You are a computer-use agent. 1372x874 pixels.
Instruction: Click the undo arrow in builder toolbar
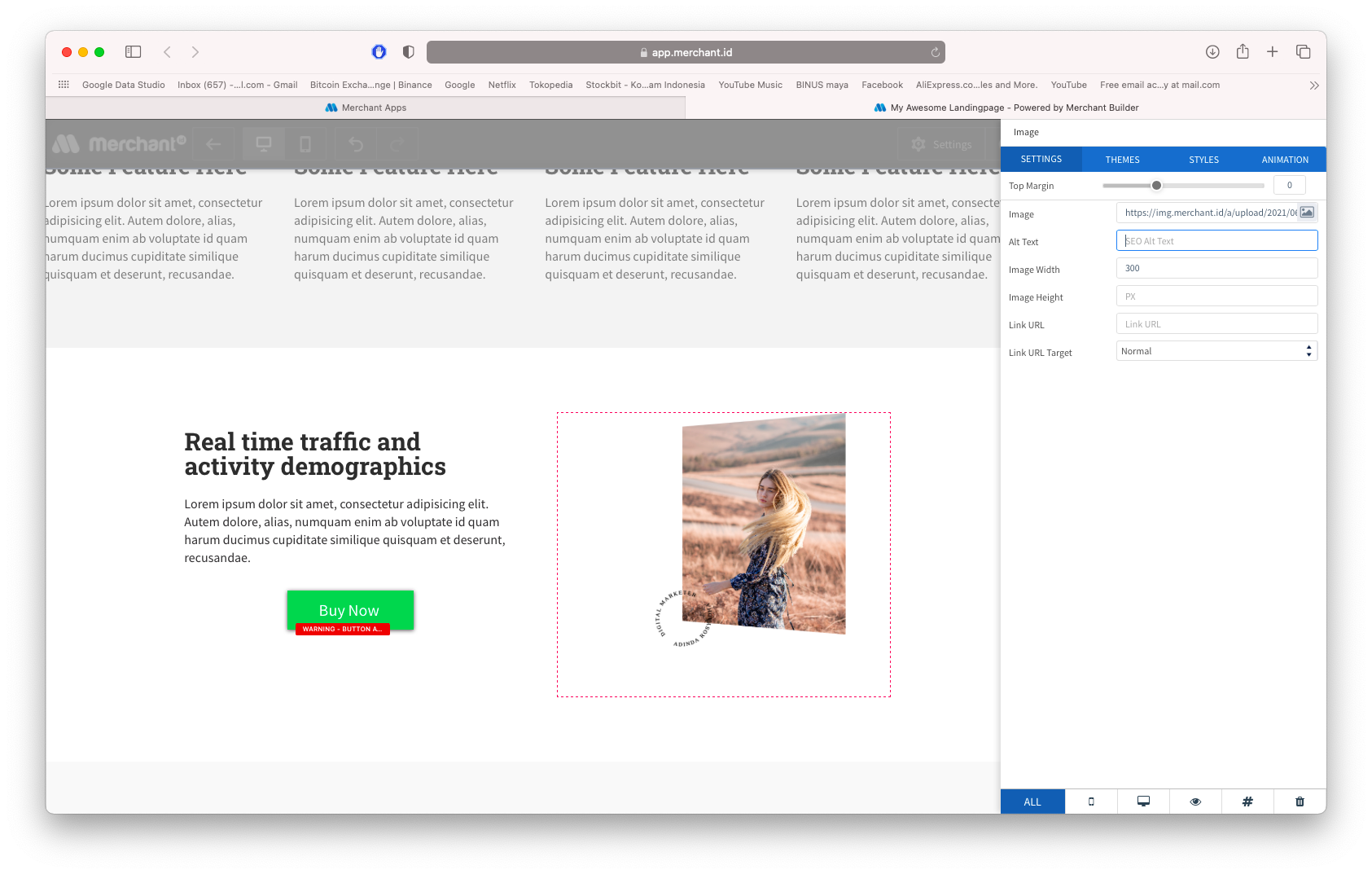pyautogui.click(x=356, y=144)
